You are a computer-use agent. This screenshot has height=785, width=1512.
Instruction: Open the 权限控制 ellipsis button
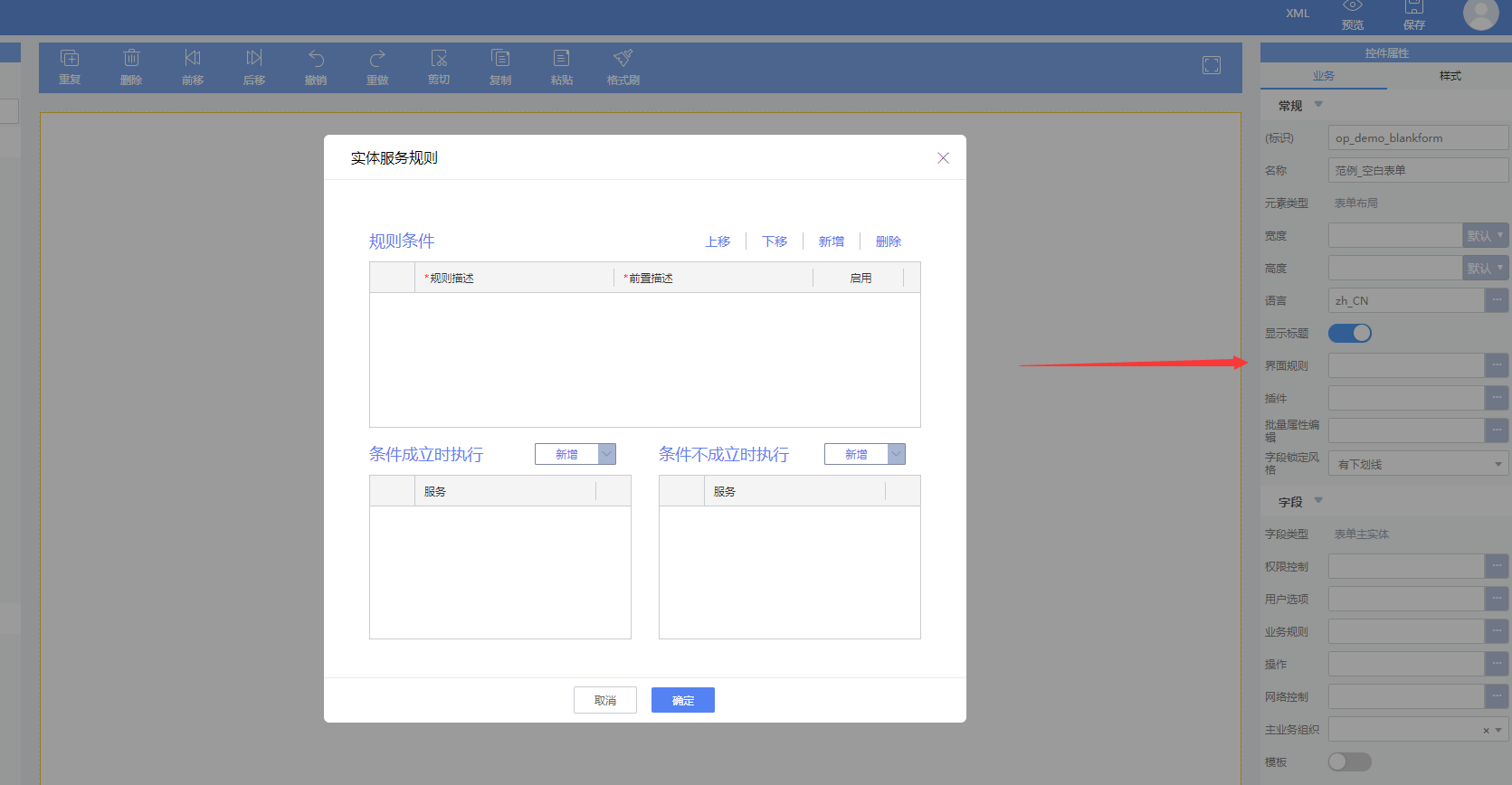pos(1497,566)
